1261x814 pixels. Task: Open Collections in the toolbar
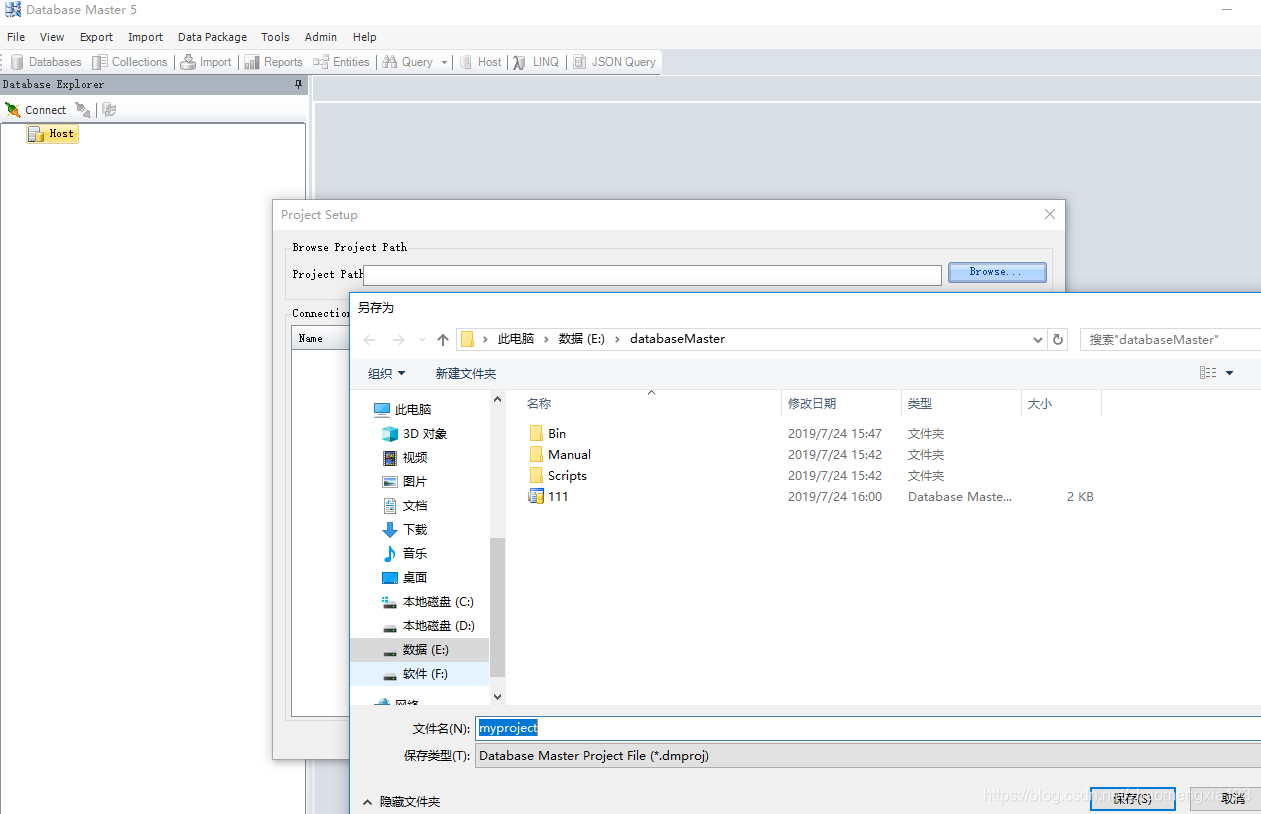pyautogui.click(x=130, y=62)
